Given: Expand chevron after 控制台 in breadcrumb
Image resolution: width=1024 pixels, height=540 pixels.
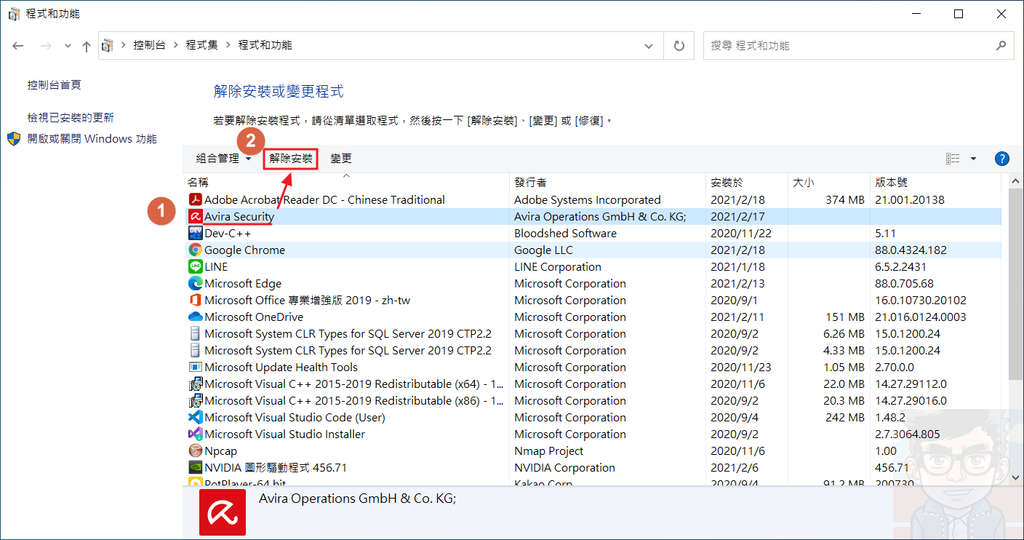Looking at the screenshot, I should (x=176, y=45).
